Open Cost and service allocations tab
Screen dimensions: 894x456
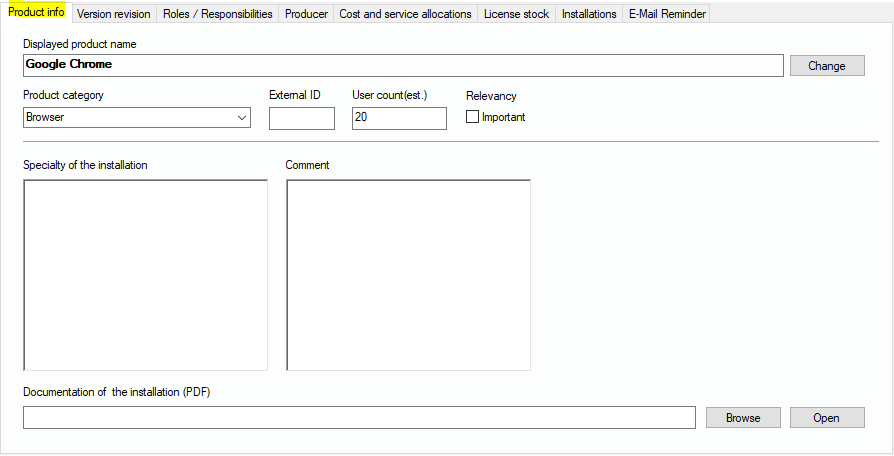click(405, 14)
